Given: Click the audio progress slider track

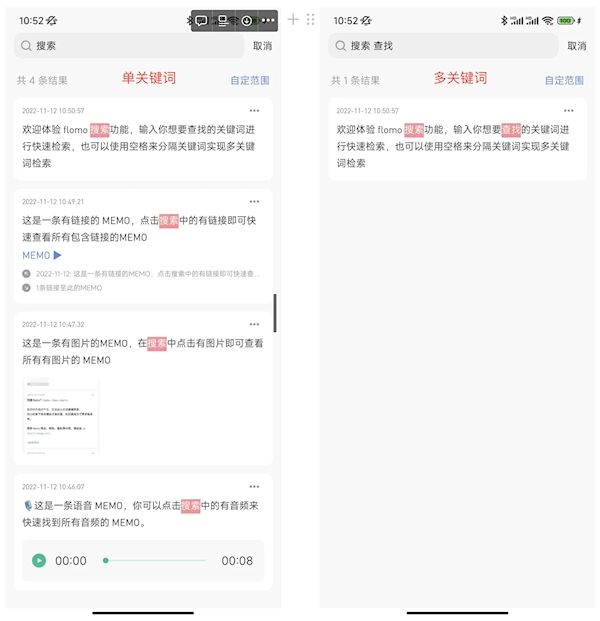Looking at the screenshot, I should pos(154,560).
